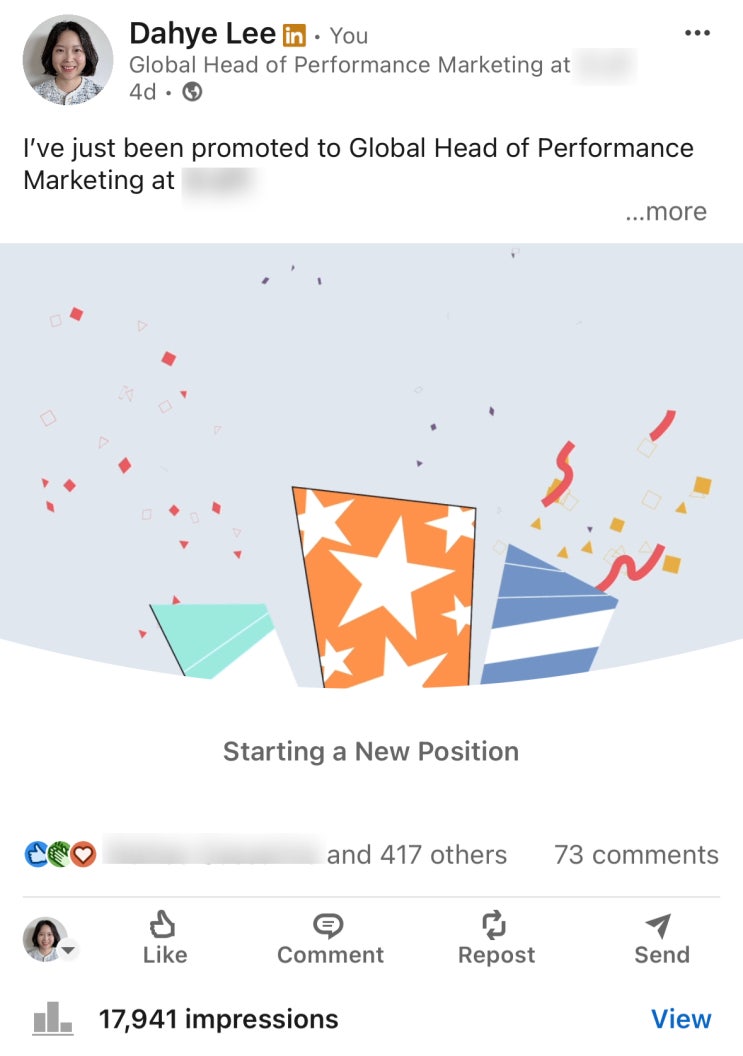Click the Global Head of Performance Marketing headline

tap(350, 65)
